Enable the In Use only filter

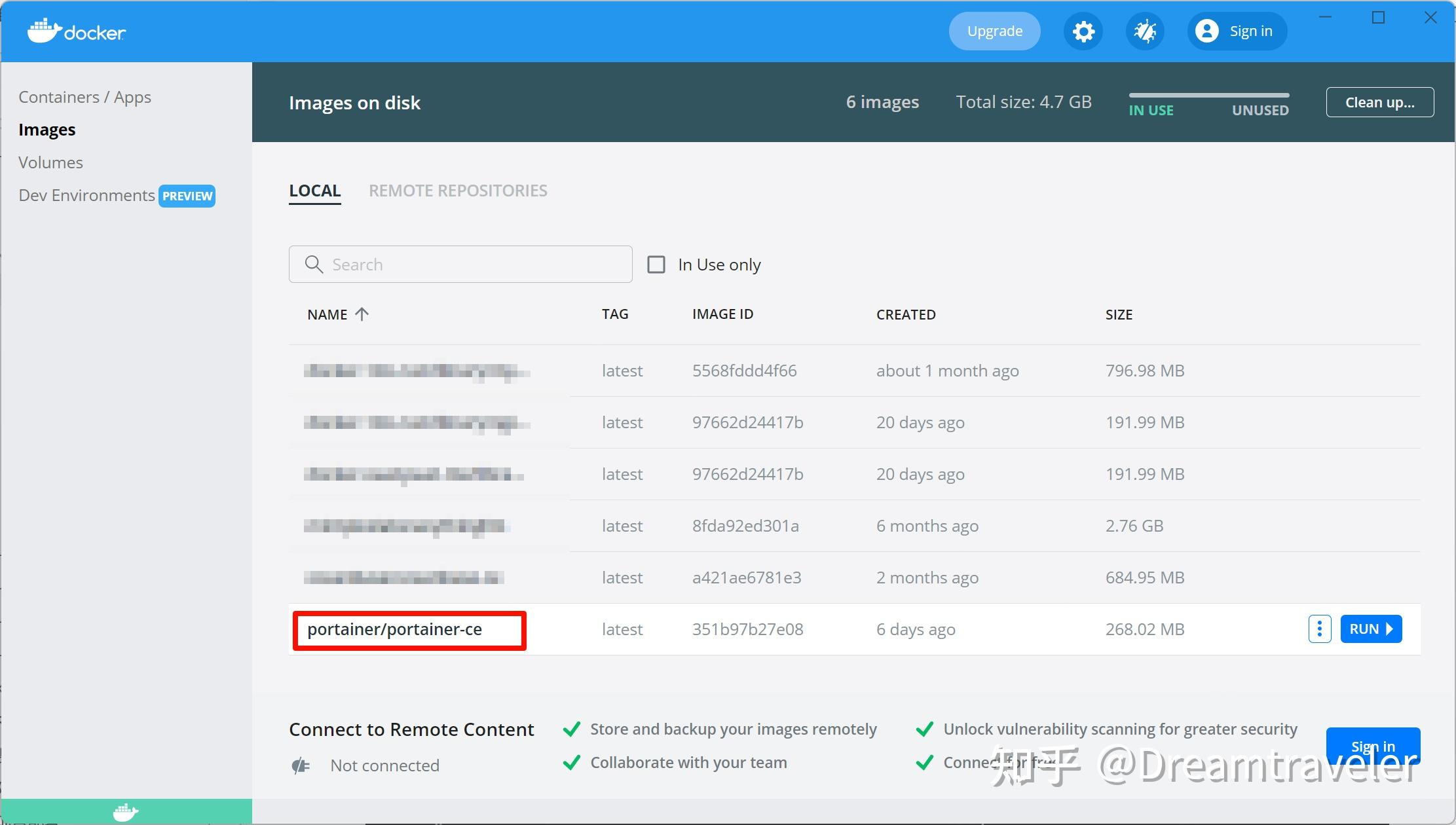click(656, 264)
